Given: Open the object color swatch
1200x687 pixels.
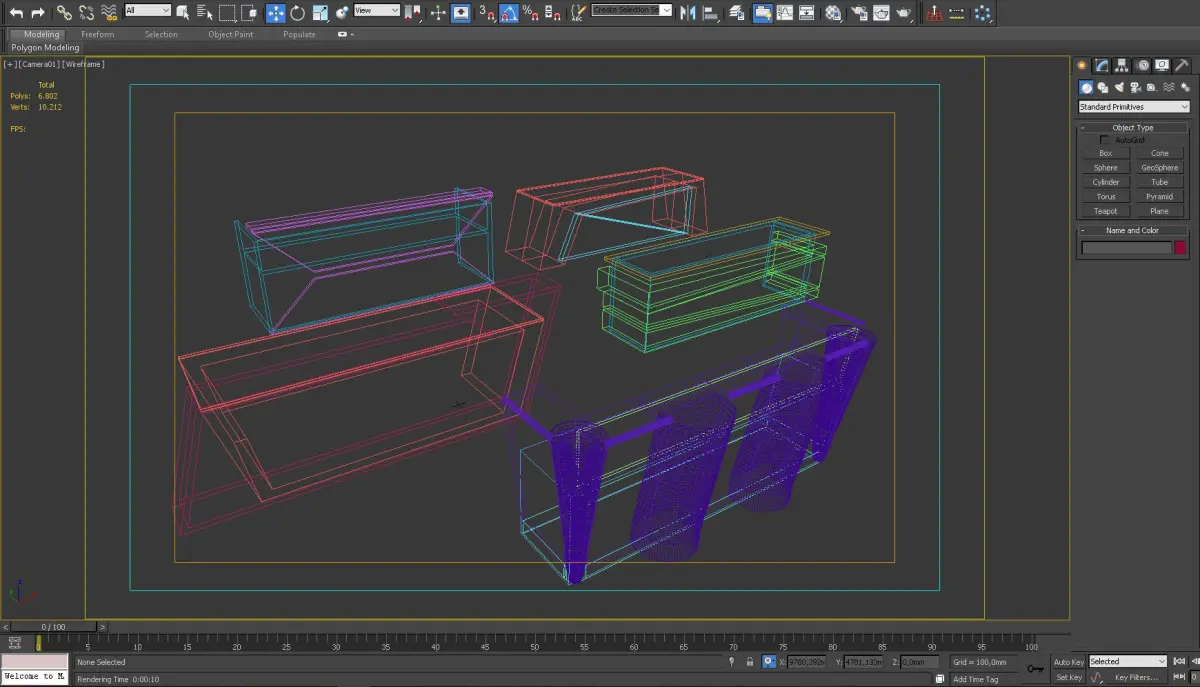Looking at the screenshot, I should click(1180, 248).
